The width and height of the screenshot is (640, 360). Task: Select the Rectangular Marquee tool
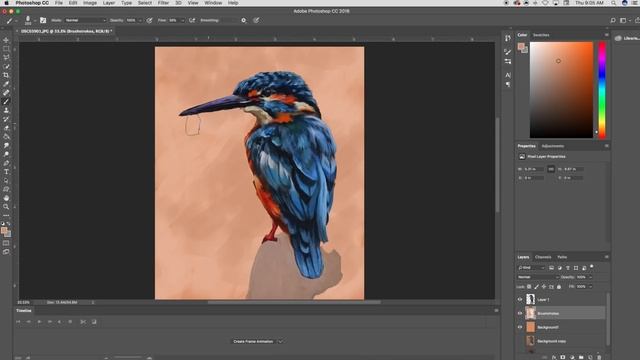coord(6,49)
